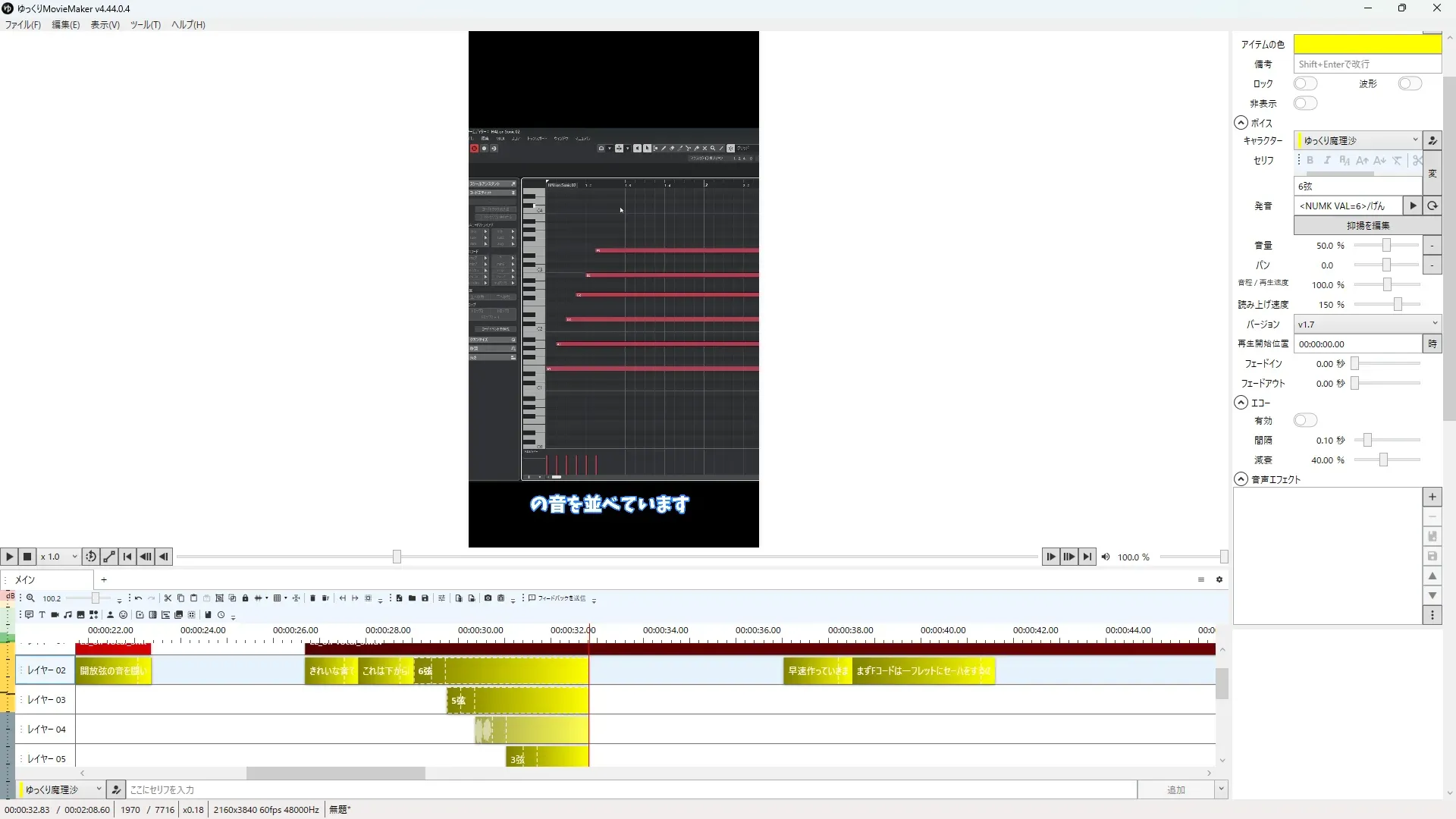The width and height of the screenshot is (1456, 819).
Task: Open the キャラクター dropdown ゆっくり魔理沙
Action: [x=1357, y=140]
